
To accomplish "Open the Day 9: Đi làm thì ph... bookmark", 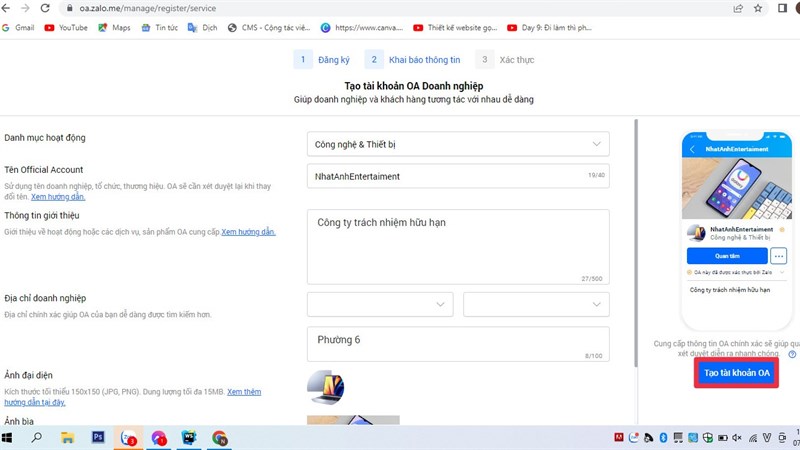I will [x=549, y=28].
